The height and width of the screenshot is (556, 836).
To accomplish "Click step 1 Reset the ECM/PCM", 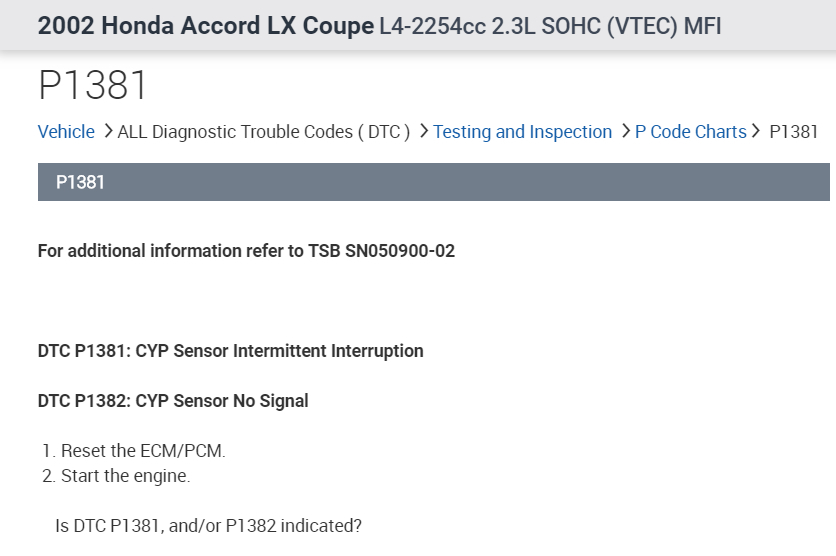I will 142,451.
